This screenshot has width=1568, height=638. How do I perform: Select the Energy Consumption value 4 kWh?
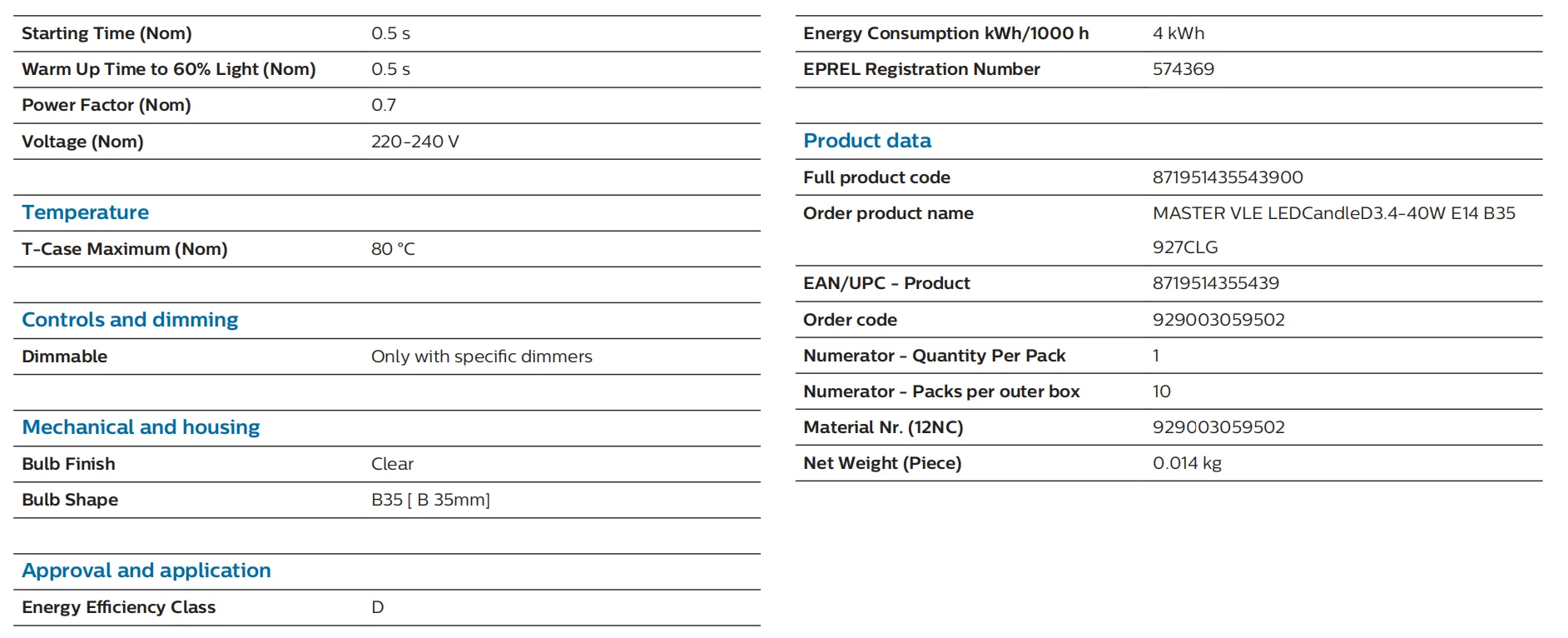click(x=1178, y=33)
